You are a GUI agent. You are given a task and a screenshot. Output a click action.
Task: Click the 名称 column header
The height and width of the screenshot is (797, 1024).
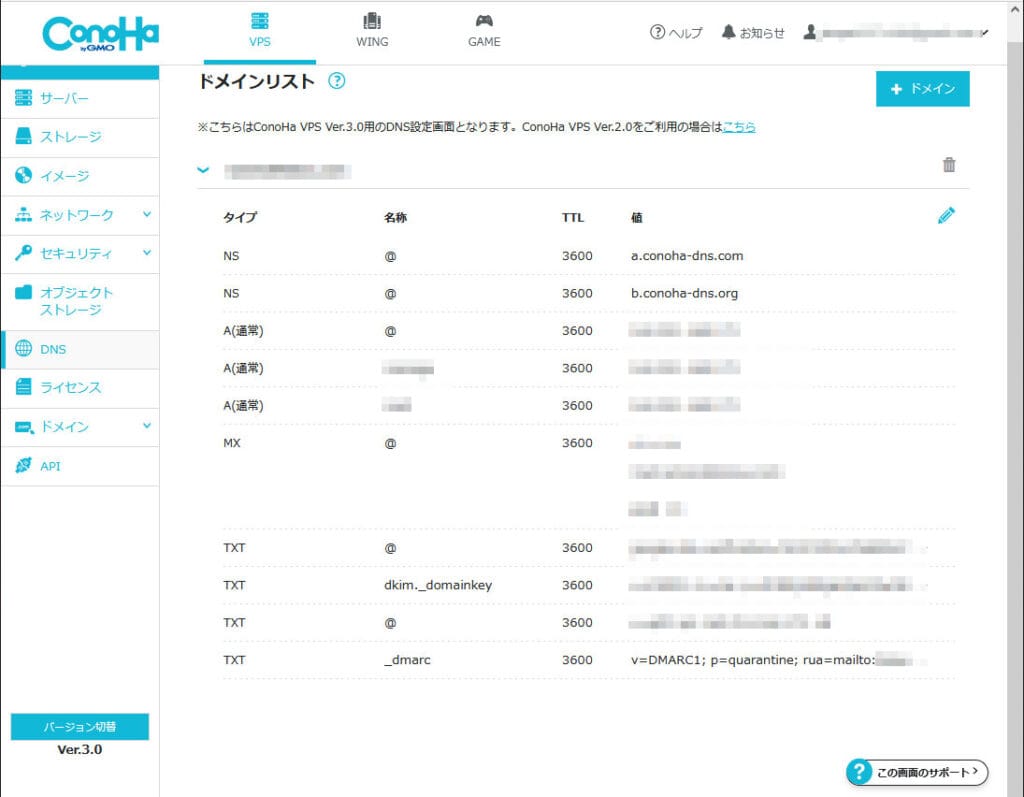[x=395, y=218]
